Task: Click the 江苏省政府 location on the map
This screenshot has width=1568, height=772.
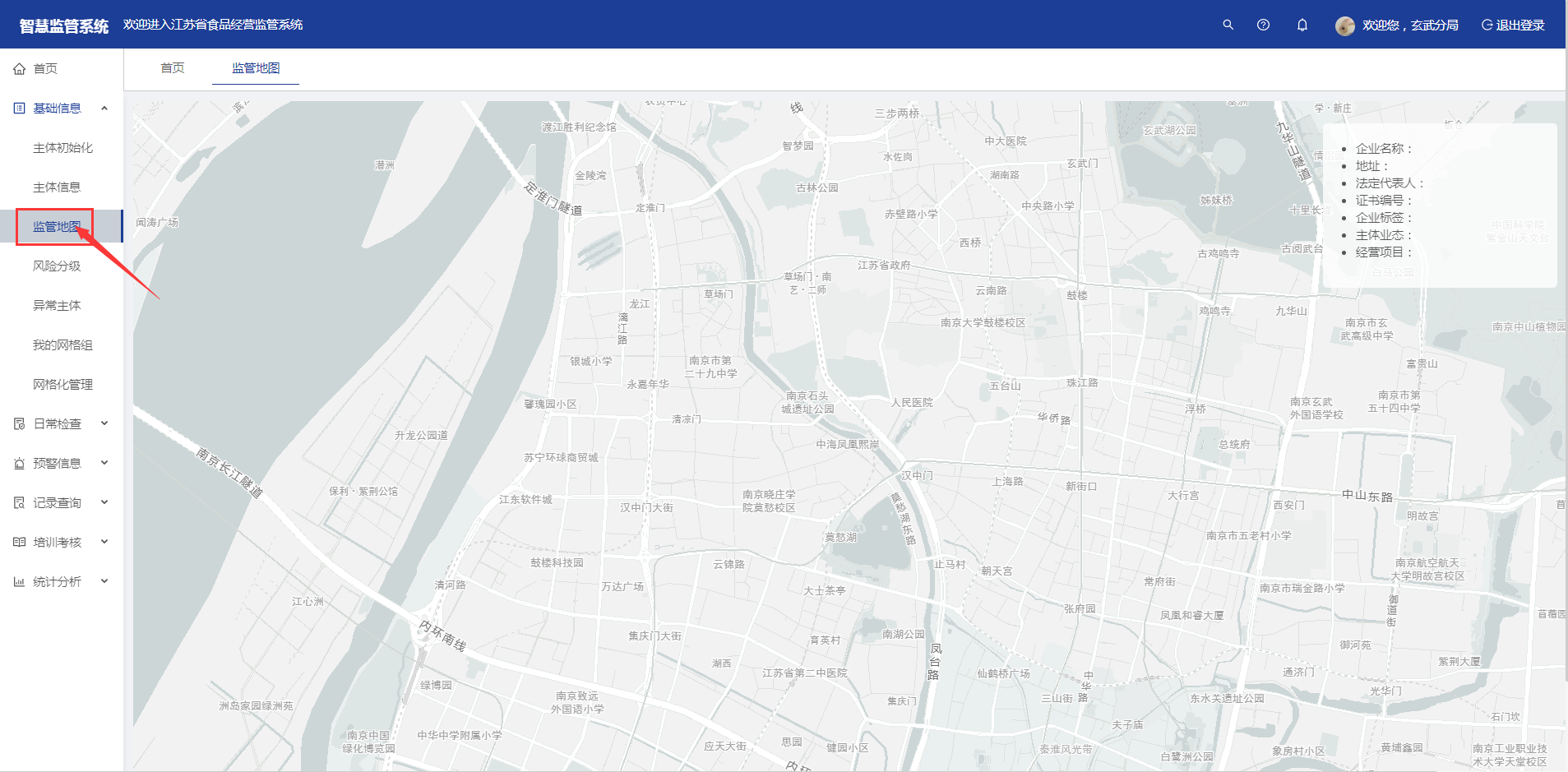Action: coord(884,265)
